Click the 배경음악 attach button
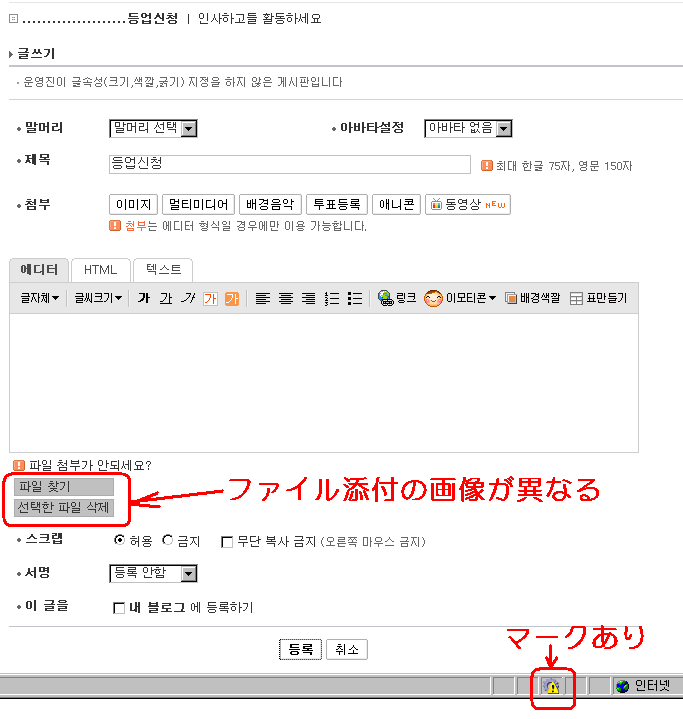This screenshot has width=683, height=719. [x=270, y=205]
